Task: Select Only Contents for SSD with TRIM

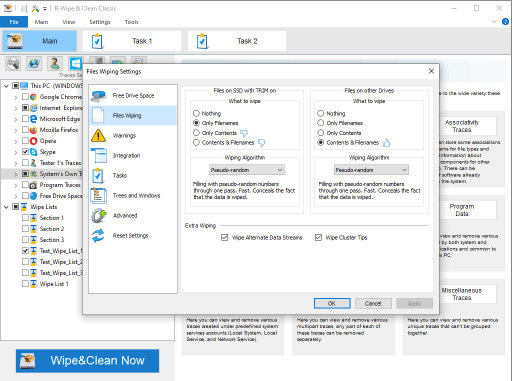Action: (196, 133)
